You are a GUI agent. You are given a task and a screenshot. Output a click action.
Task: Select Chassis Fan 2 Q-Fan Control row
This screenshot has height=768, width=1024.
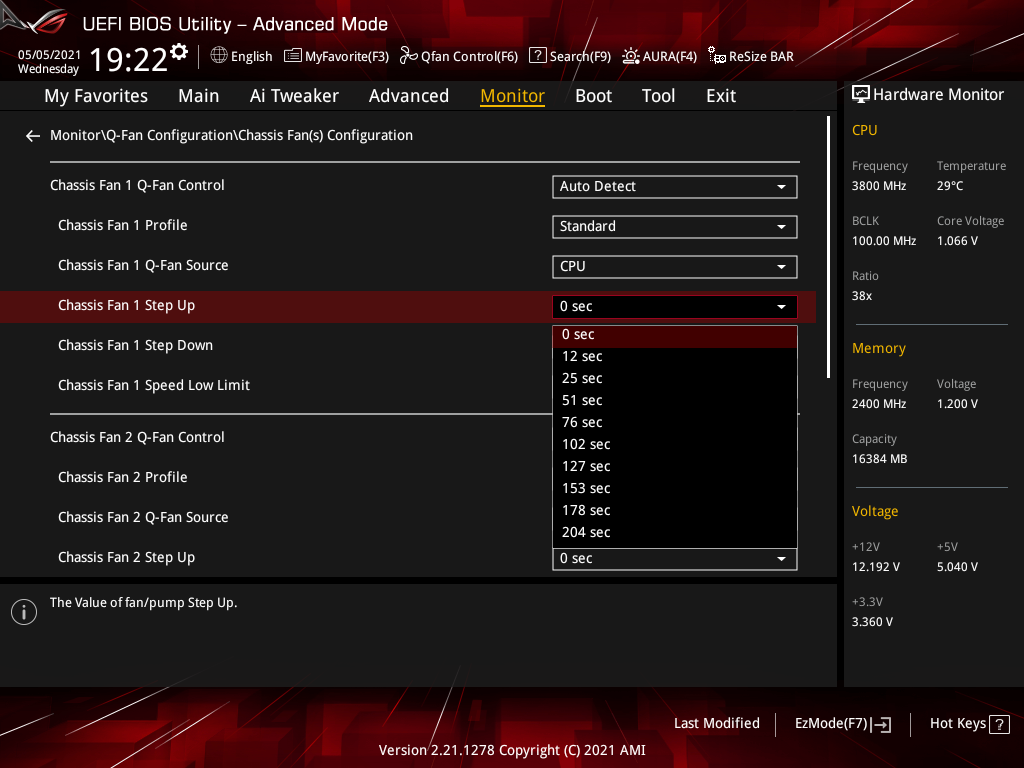(x=137, y=438)
